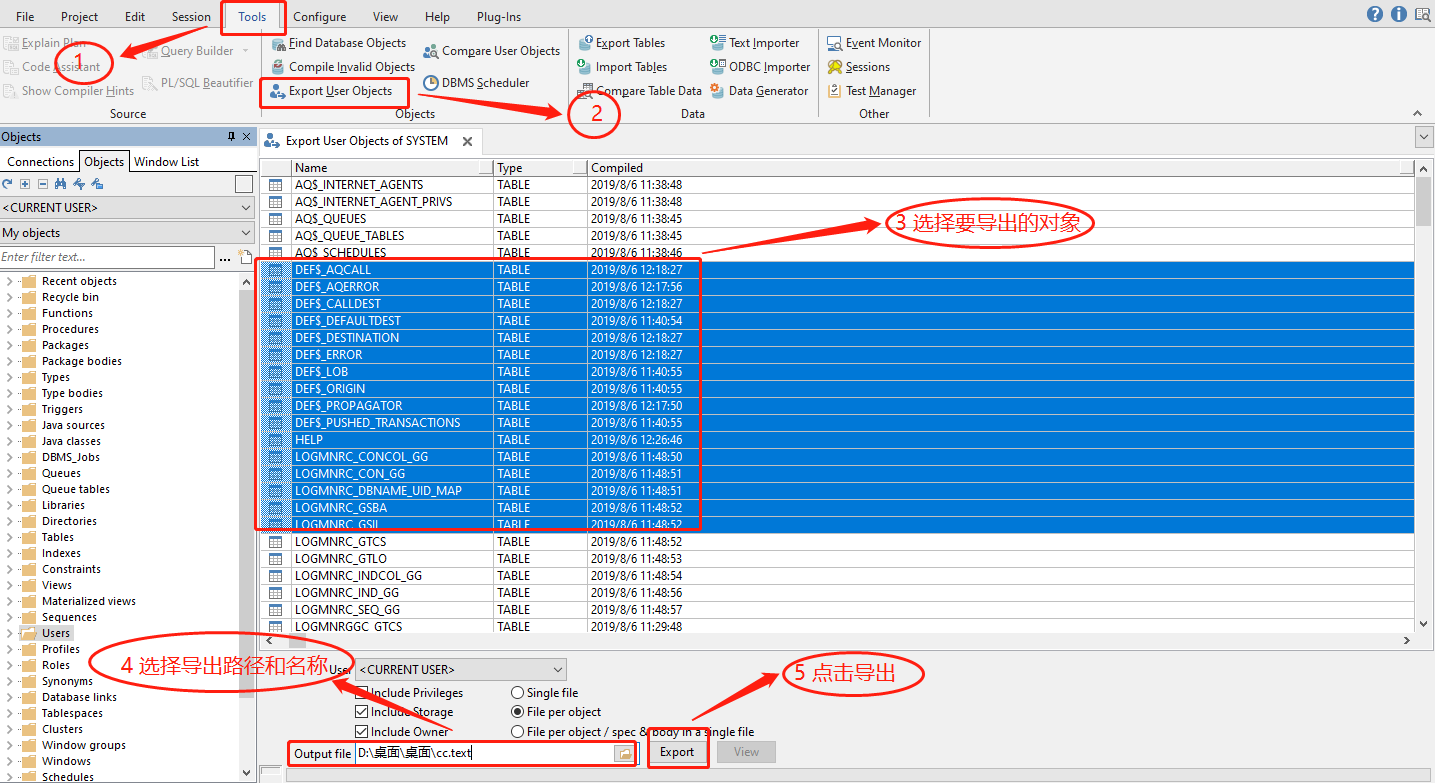Viewport: 1435px width, 783px height.
Task: Click the Output file path field
Action: click(x=483, y=753)
